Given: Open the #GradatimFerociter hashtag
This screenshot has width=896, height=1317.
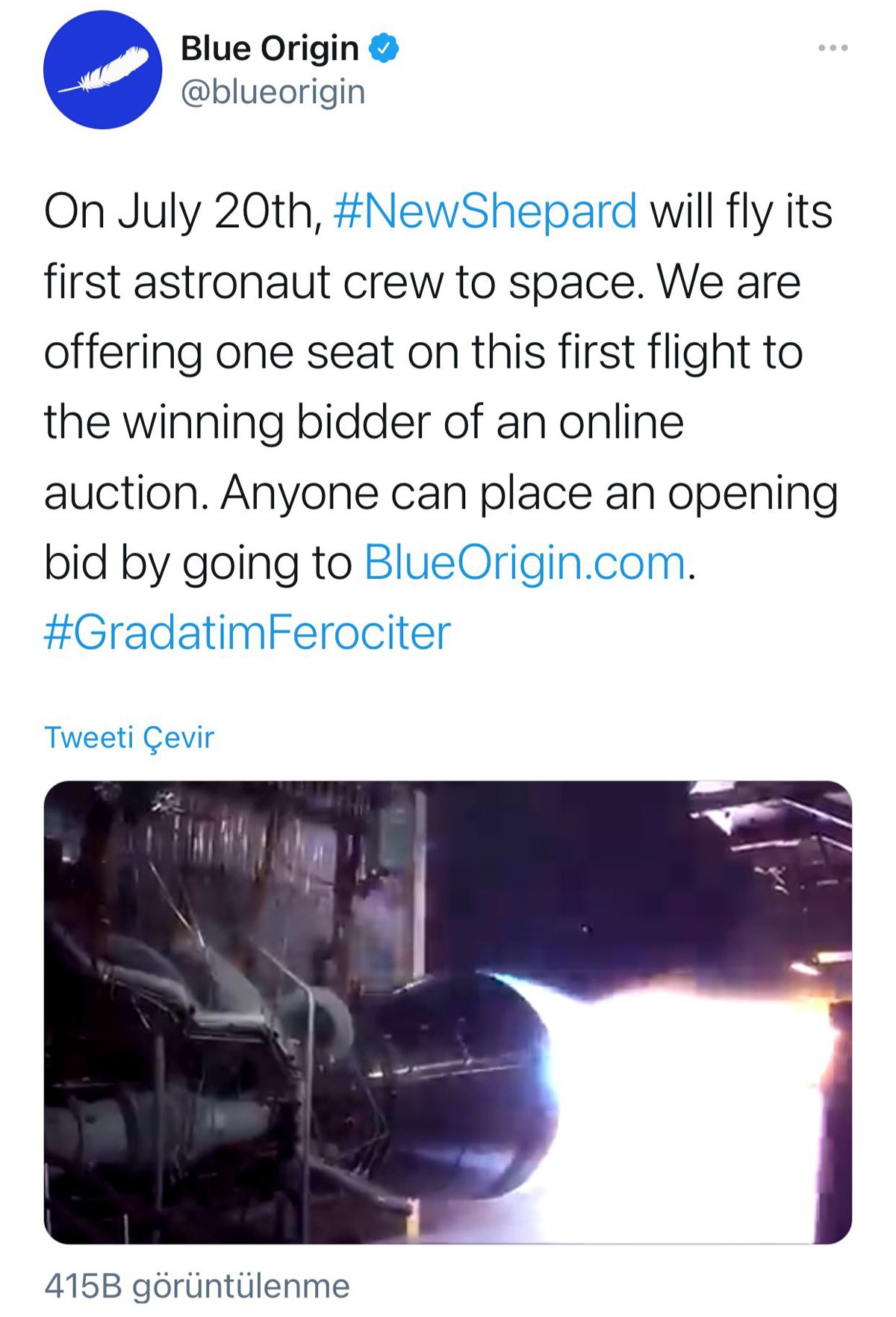Looking at the screenshot, I should pos(247,633).
